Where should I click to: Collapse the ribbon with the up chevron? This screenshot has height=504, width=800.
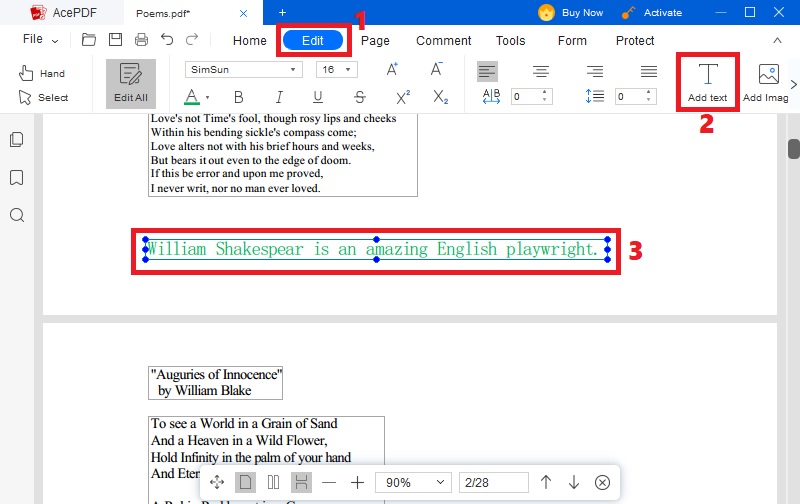(x=777, y=40)
